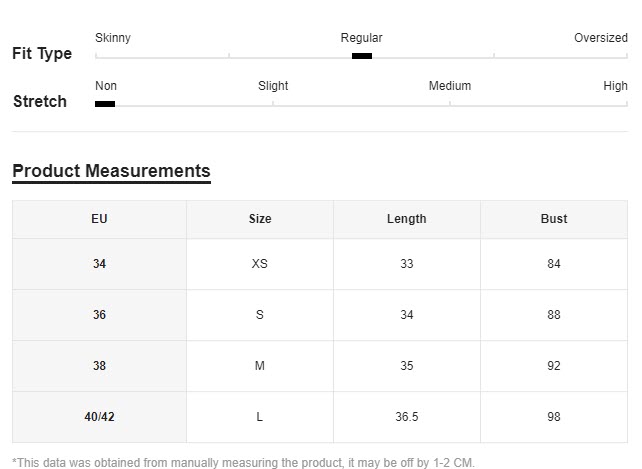642x469 pixels.
Task: Select EU size 34 row cell
Action: (x=99, y=264)
